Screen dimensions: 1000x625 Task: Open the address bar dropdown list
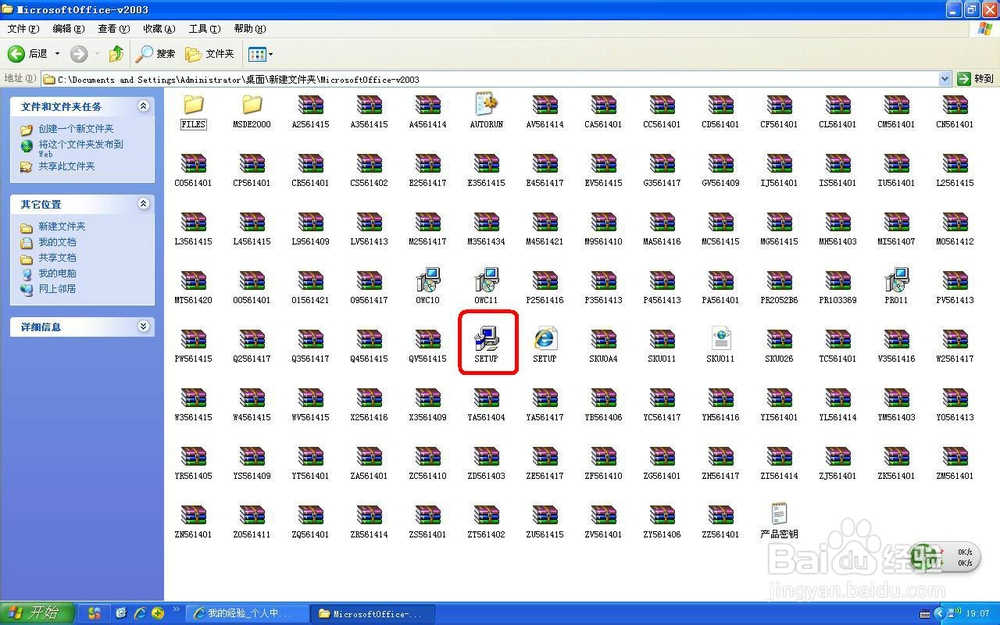click(944, 77)
